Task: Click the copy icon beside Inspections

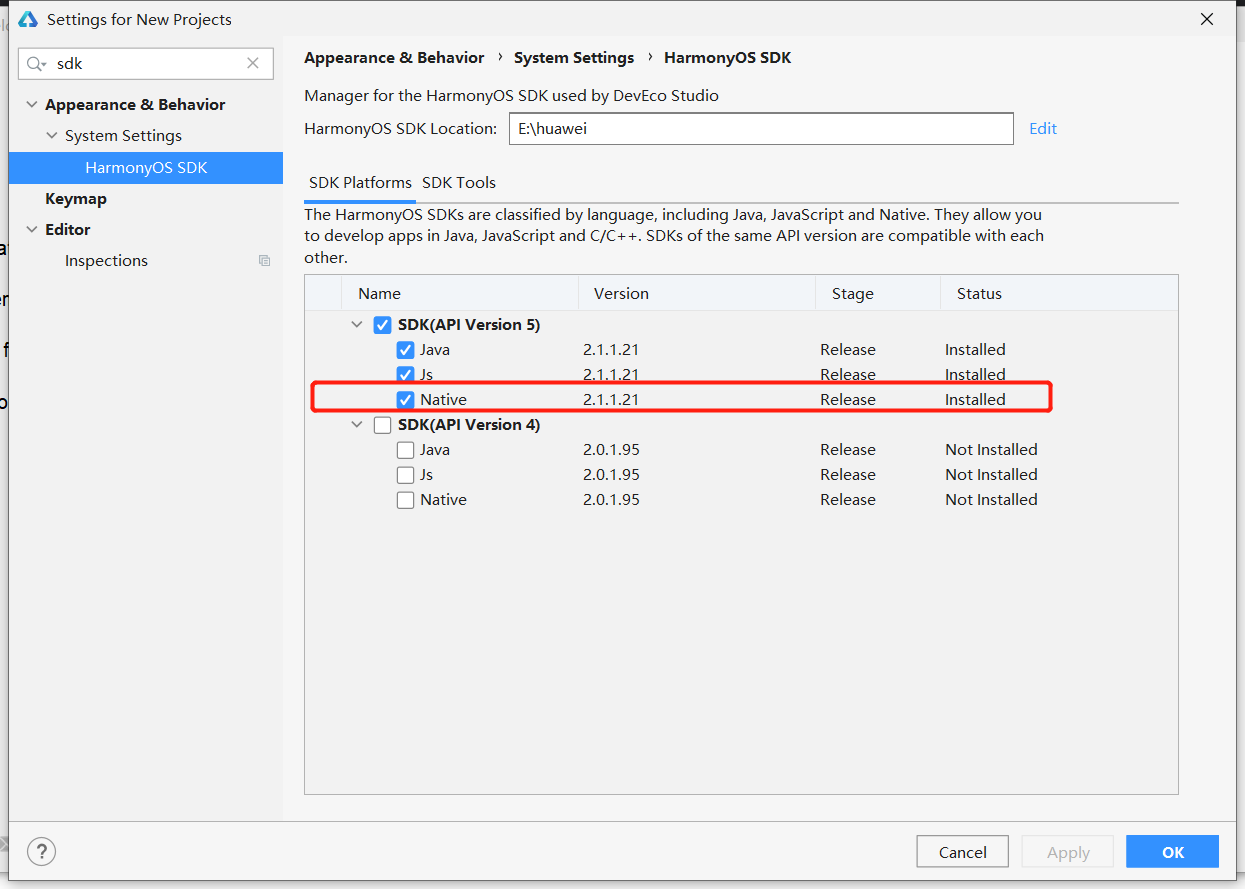Action: click(264, 261)
